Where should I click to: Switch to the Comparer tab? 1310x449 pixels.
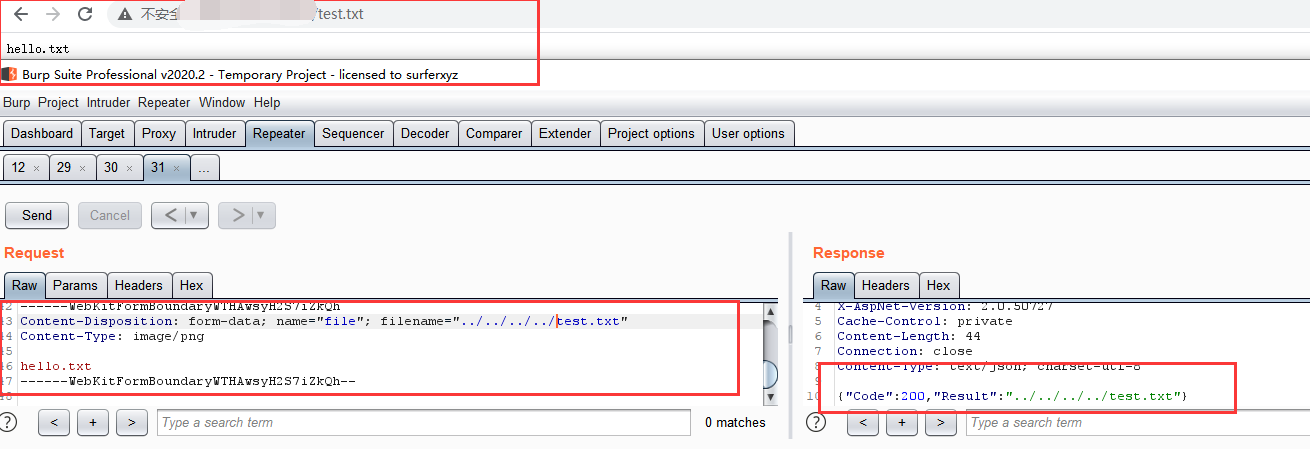pos(494,133)
